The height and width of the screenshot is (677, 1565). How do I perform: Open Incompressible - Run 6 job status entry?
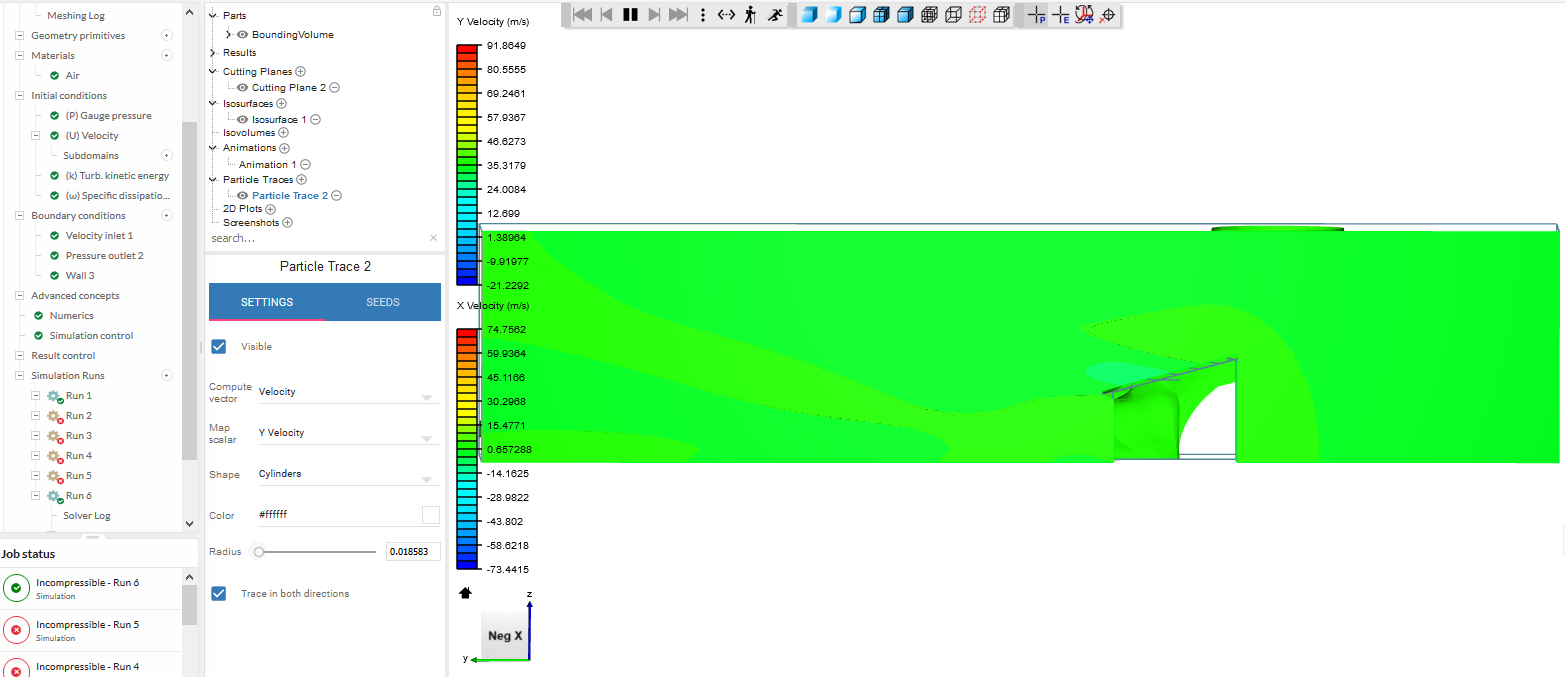pos(91,588)
